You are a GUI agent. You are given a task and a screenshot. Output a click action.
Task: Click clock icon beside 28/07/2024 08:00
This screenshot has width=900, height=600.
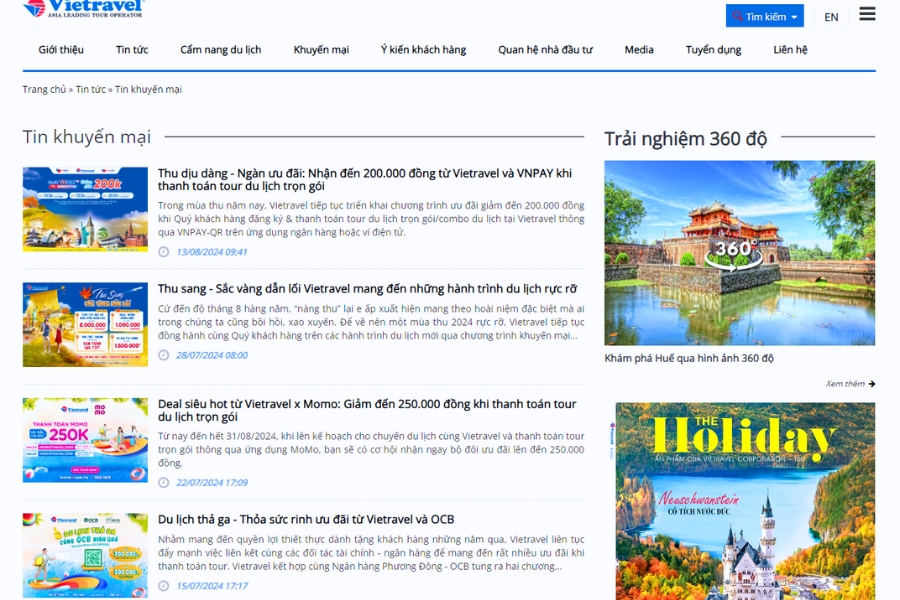pyautogui.click(x=164, y=355)
